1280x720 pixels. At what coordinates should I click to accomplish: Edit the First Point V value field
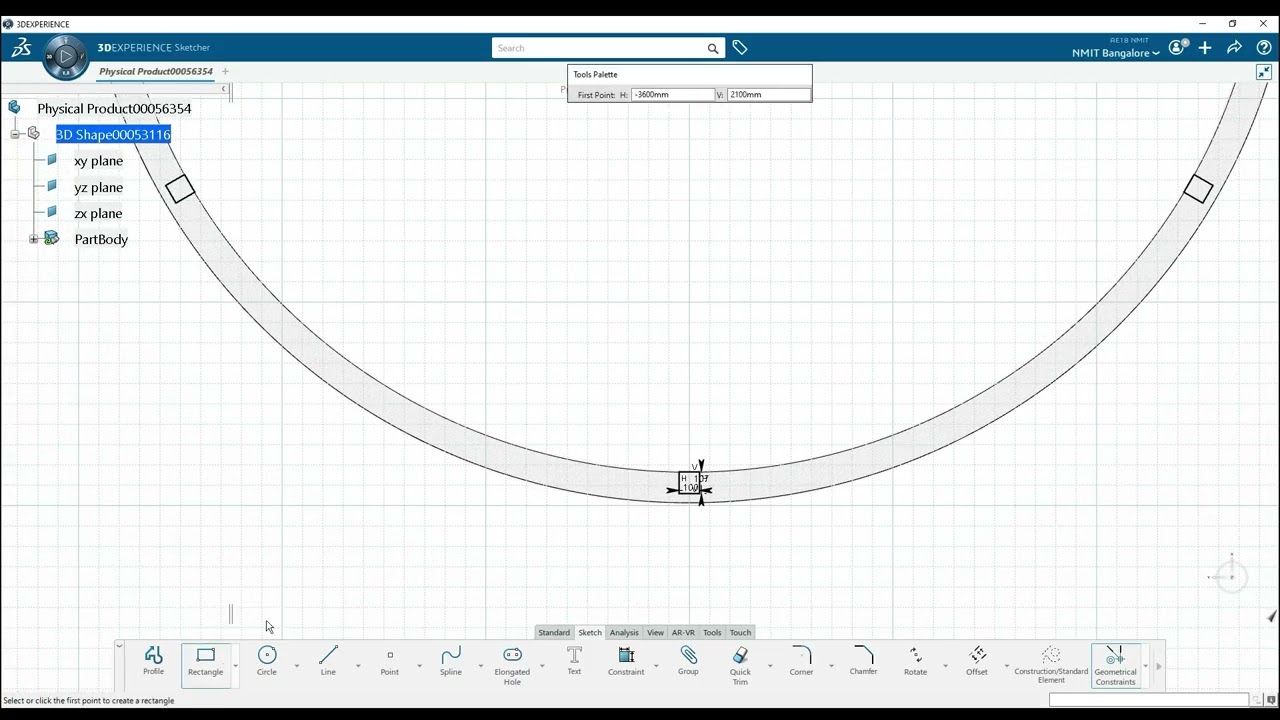[768, 95]
